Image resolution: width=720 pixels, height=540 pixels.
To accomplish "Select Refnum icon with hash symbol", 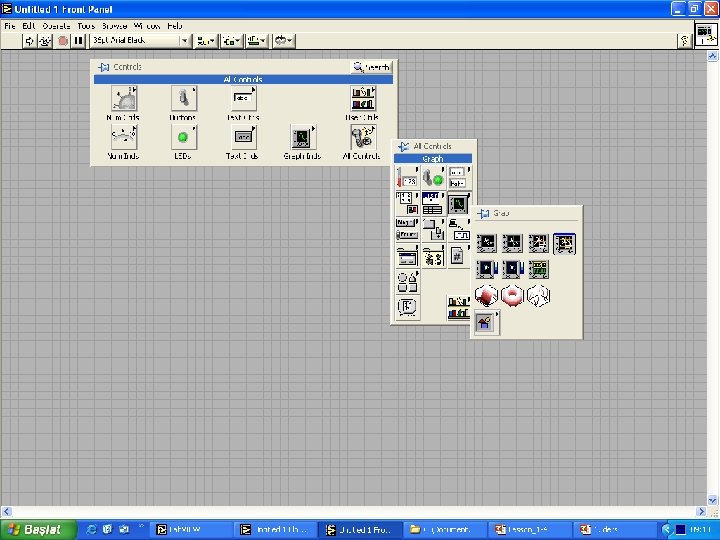I will tap(459, 255).
